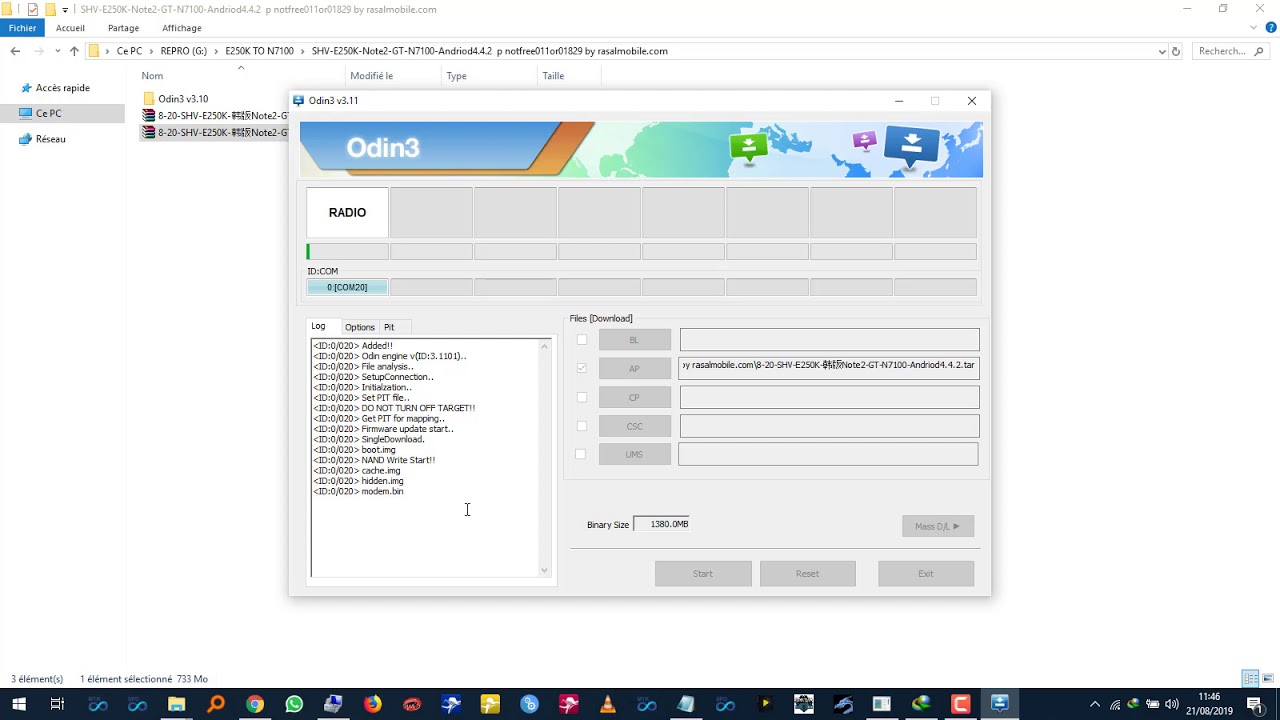Click the Odin3 flashing progress bar
This screenshot has width=1280, height=720.
[x=347, y=252]
